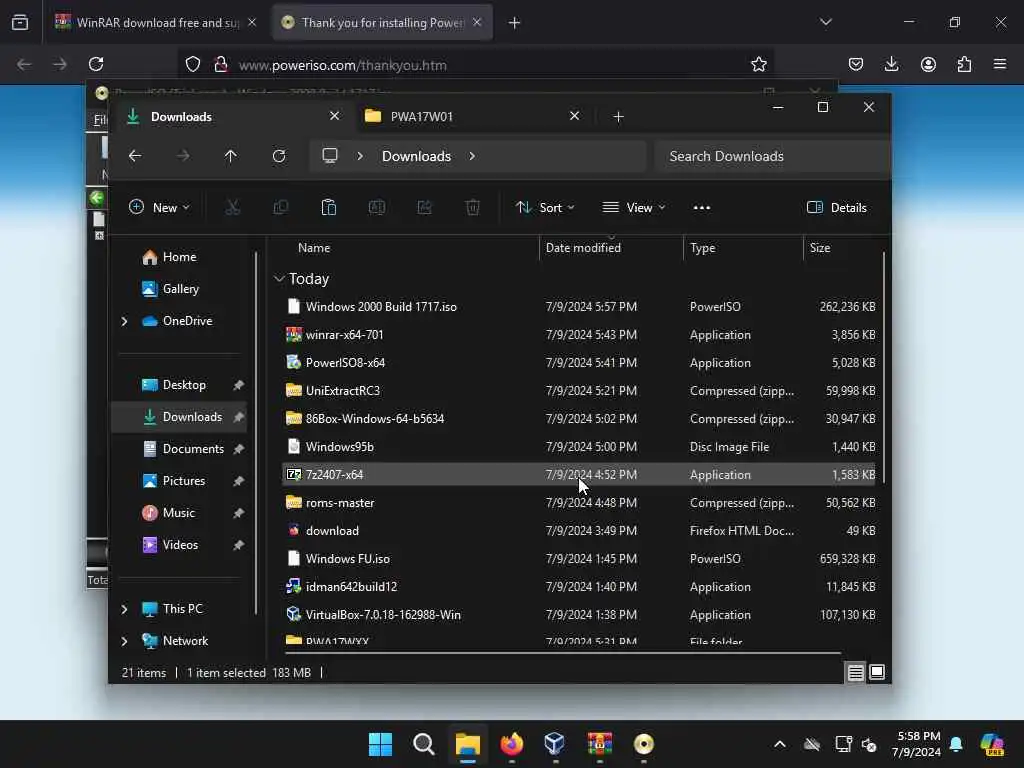The width and height of the screenshot is (1024, 768).
Task: Select the idman642build12 file
Action: pyautogui.click(x=581, y=586)
